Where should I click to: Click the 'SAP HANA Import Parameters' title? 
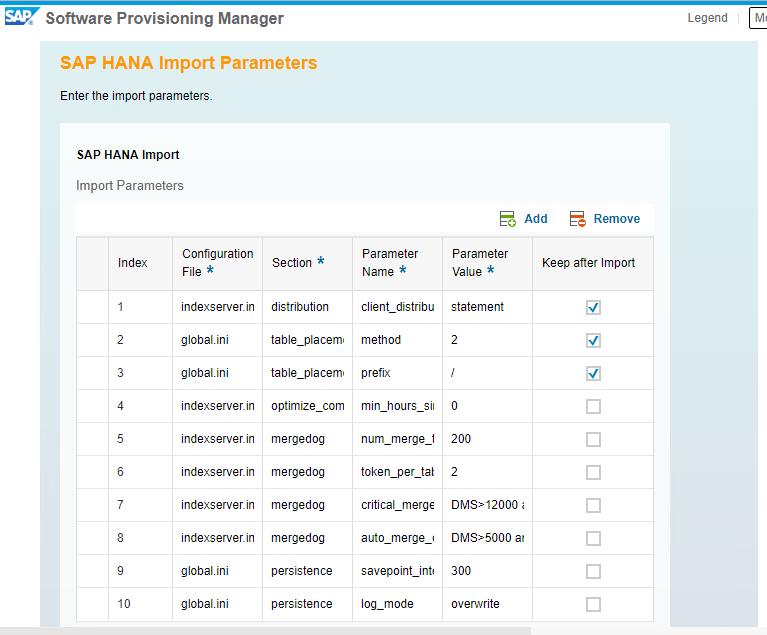coord(188,63)
